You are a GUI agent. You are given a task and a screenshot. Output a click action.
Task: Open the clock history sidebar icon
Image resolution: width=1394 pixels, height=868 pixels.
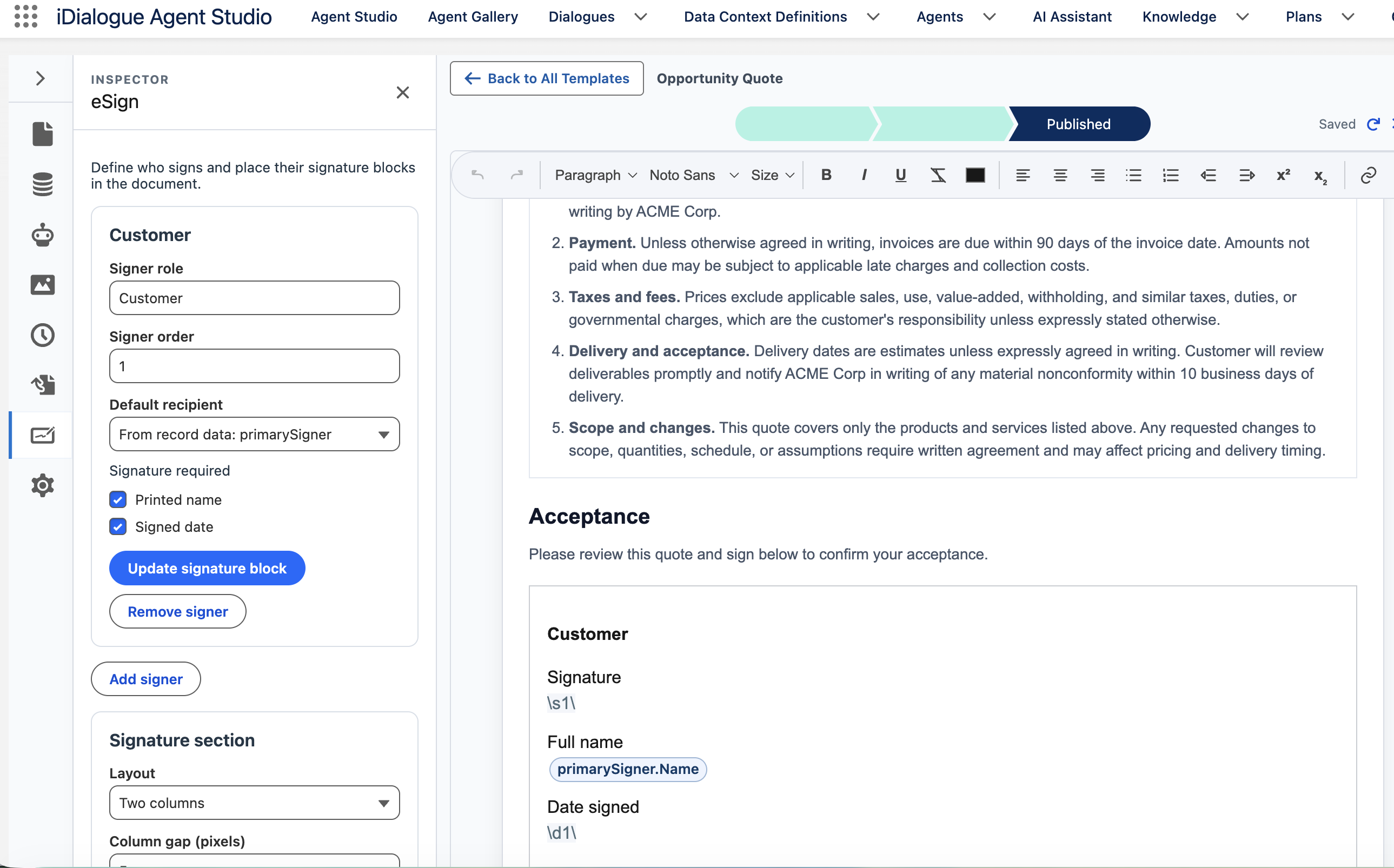43,335
